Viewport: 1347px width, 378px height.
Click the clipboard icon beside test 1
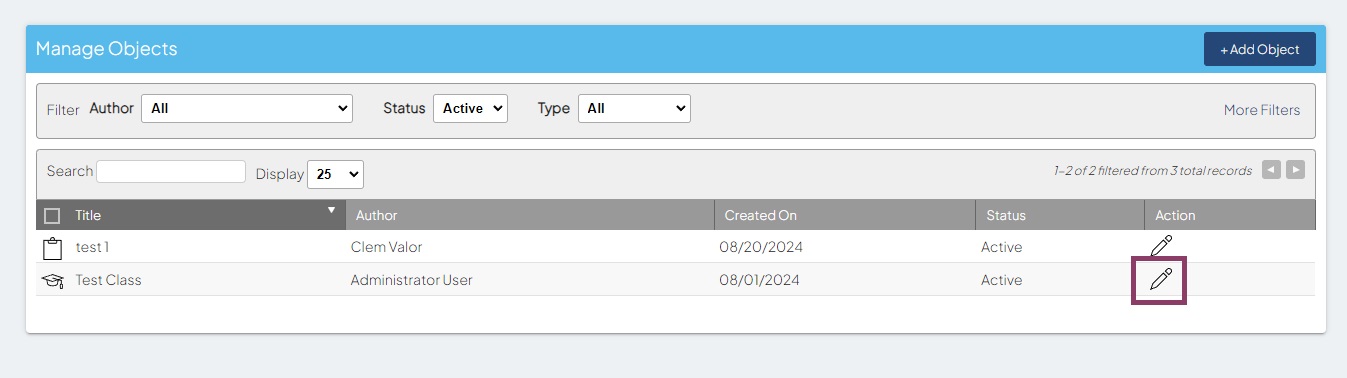pyautogui.click(x=52, y=247)
